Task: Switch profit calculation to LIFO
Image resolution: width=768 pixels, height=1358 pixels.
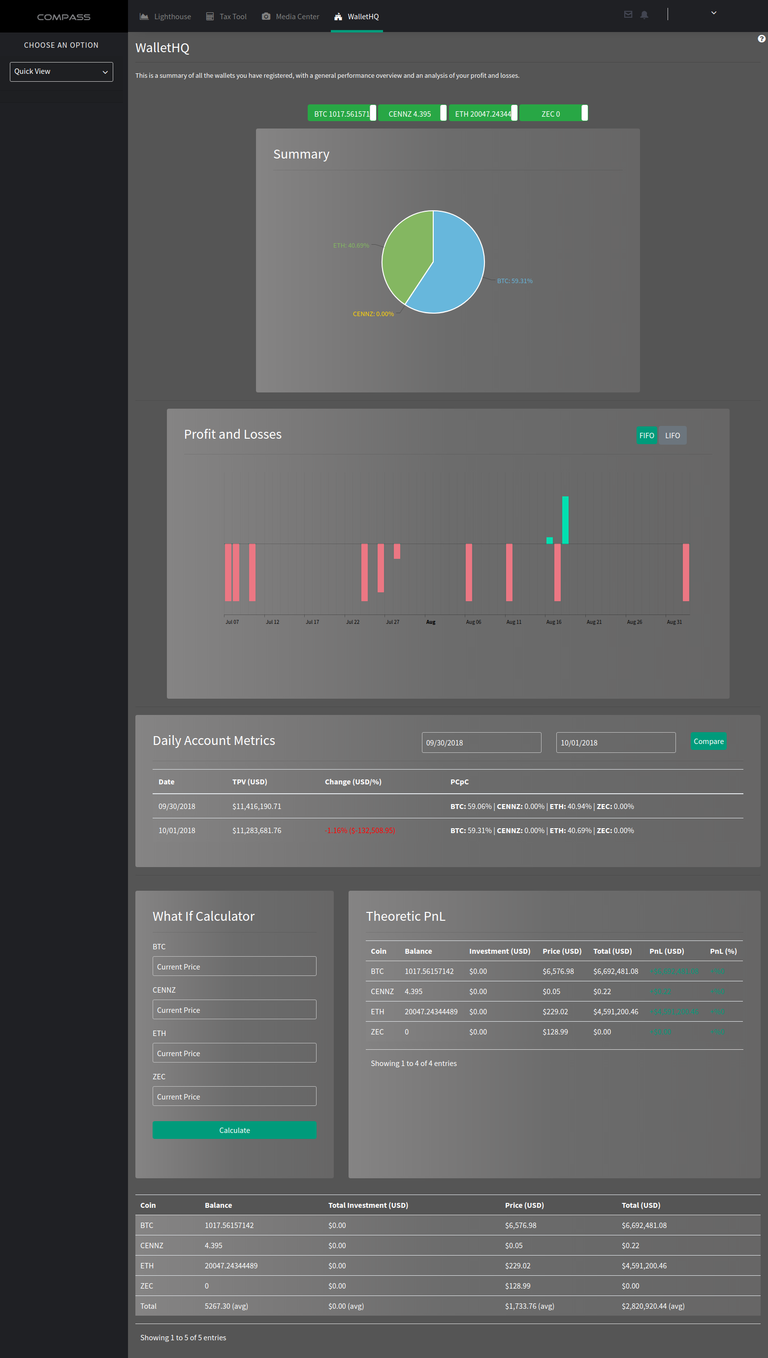Action: click(673, 435)
